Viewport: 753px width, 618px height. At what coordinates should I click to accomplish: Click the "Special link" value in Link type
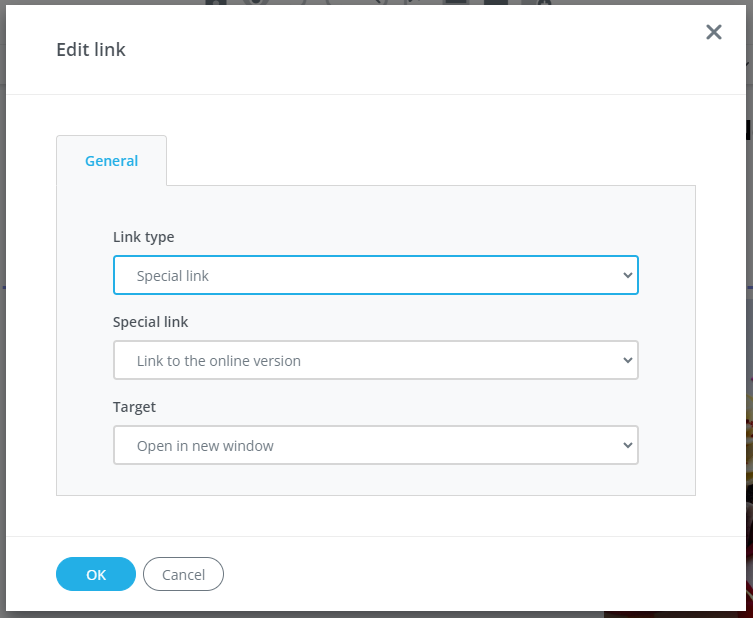pyautogui.click(x=173, y=275)
